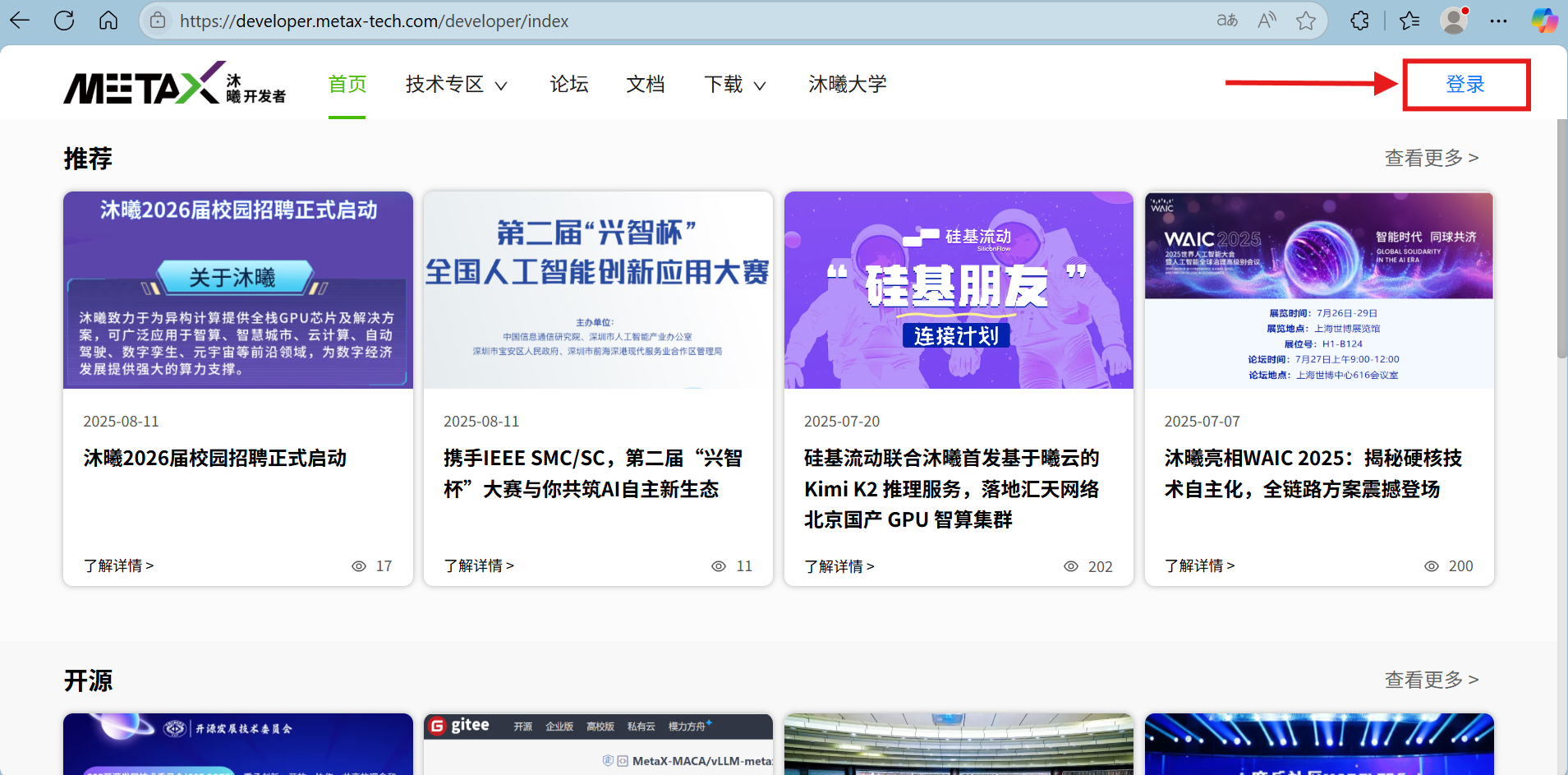Open the 沐曦大学 navigation item
This screenshot has height=775, width=1568.
point(848,84)
